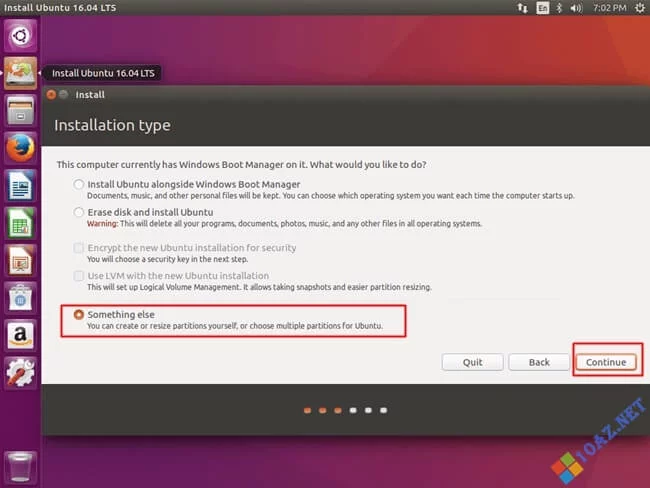Click the Continue button
Screen dimensions: 650x488
606,362
